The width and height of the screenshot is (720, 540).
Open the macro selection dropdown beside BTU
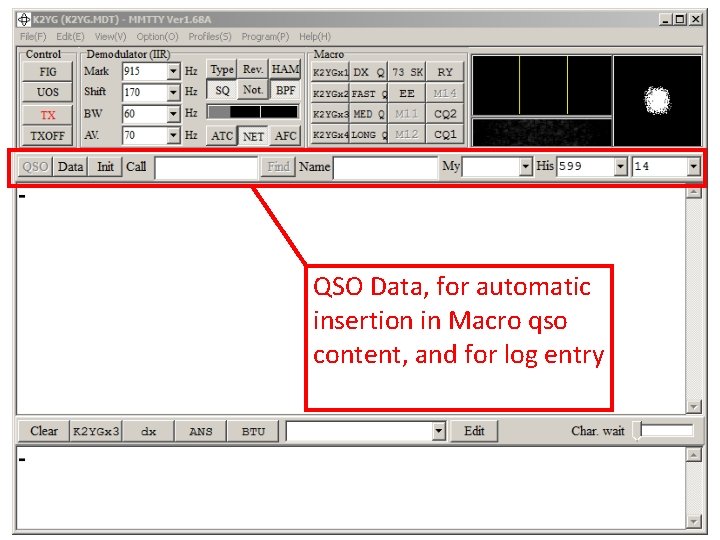pyautogui.click(x=439, y=431)
